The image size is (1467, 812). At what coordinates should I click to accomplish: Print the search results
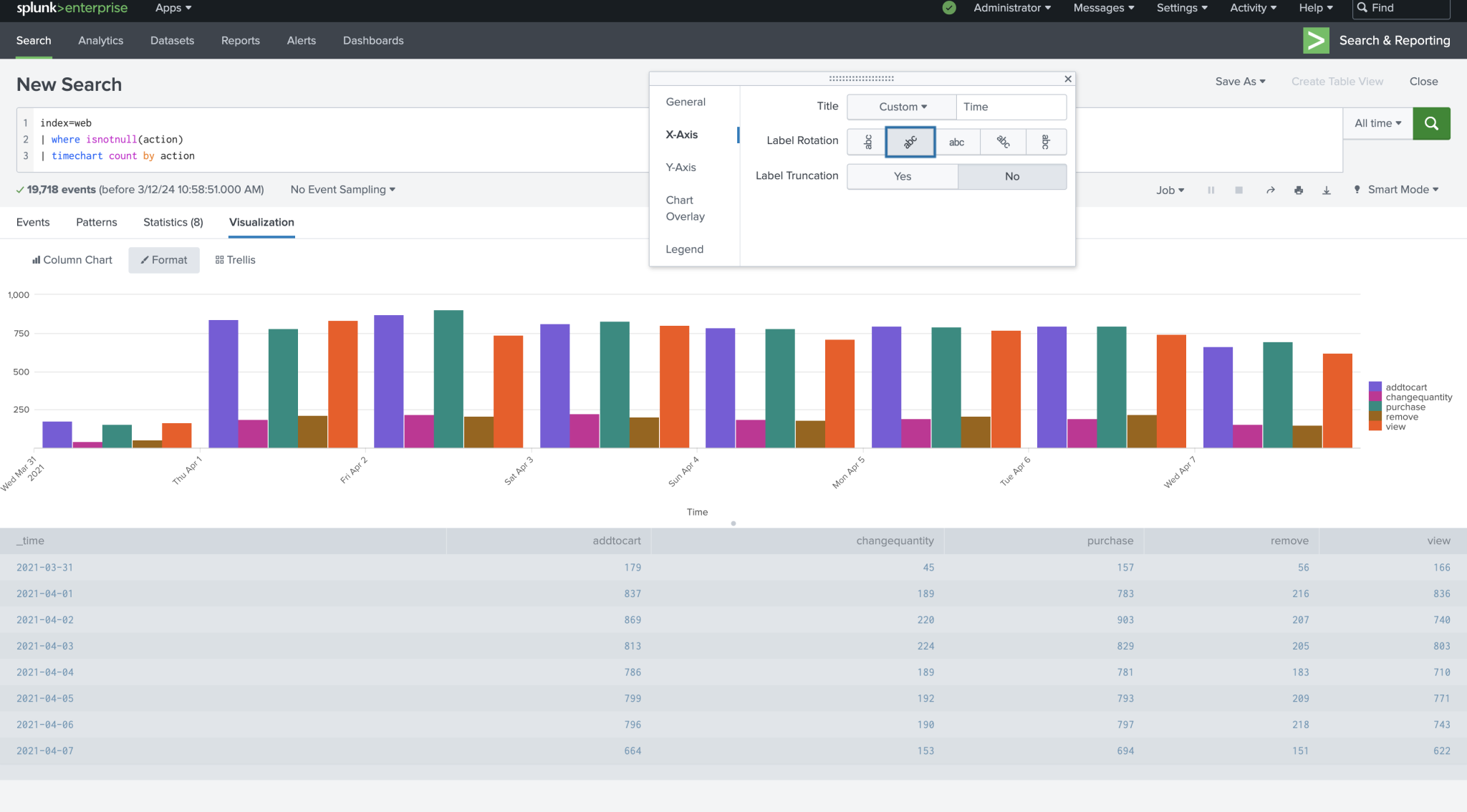coord(1299,190)
